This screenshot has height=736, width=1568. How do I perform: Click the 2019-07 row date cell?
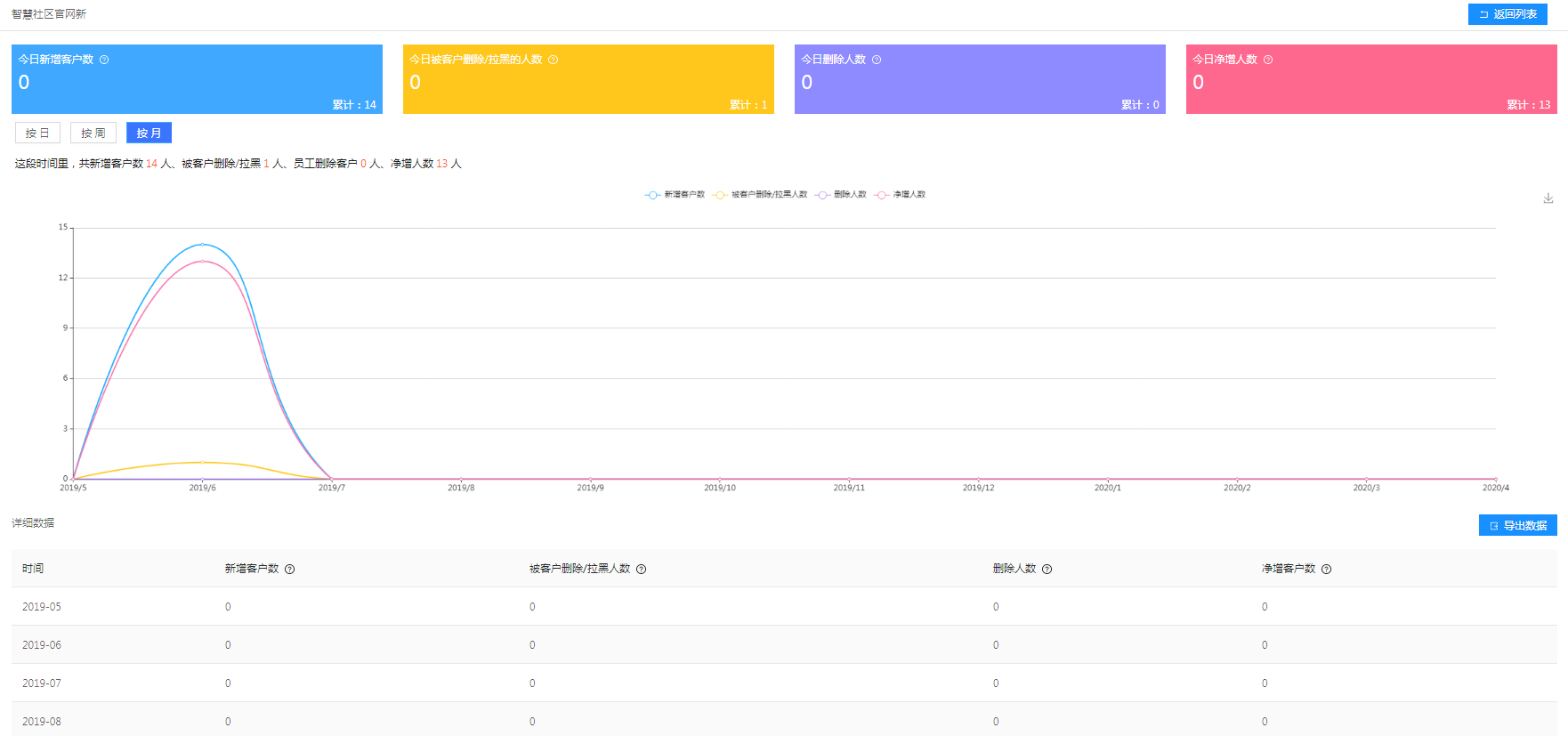(42, 683)
